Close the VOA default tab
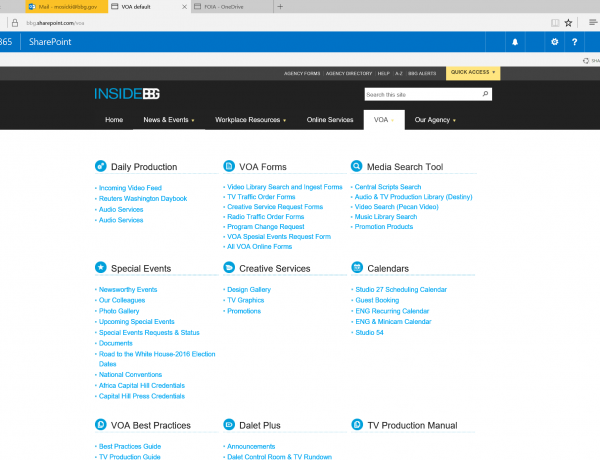600x460 pixels. (184, 7)
